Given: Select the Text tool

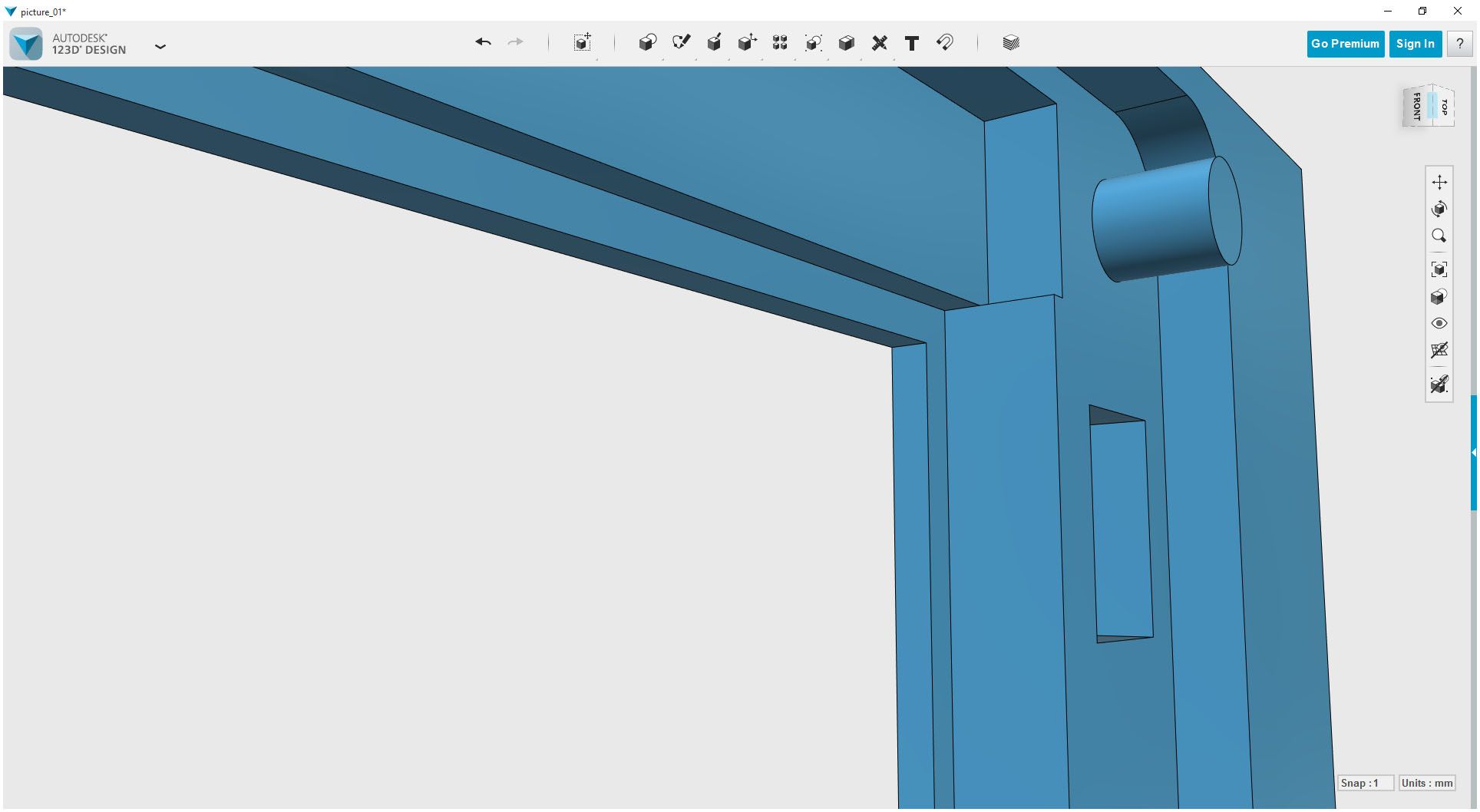Looking at the screenshot, I should pos(912,44).
